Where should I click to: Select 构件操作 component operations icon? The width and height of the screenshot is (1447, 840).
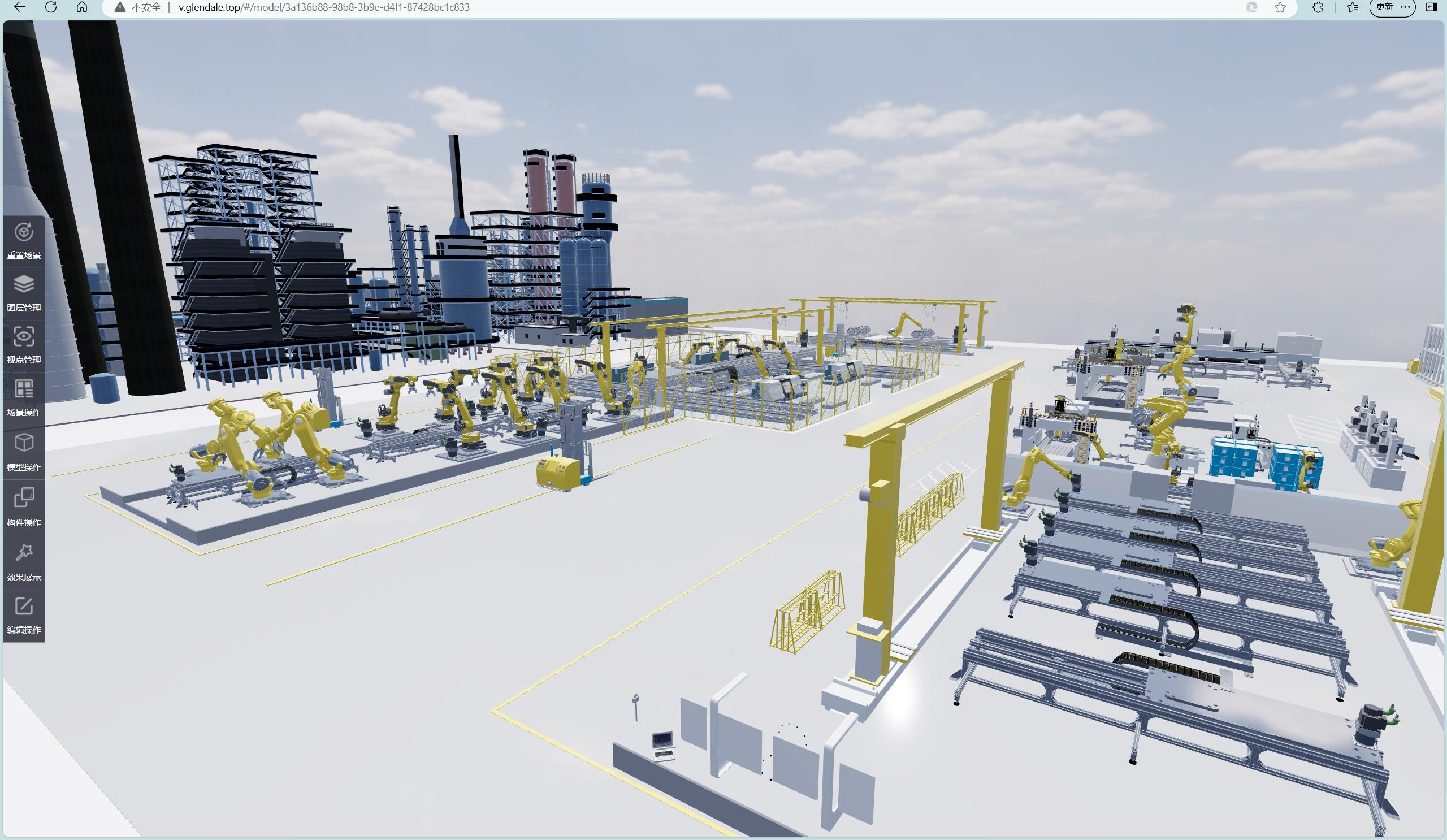pos(24,497)
